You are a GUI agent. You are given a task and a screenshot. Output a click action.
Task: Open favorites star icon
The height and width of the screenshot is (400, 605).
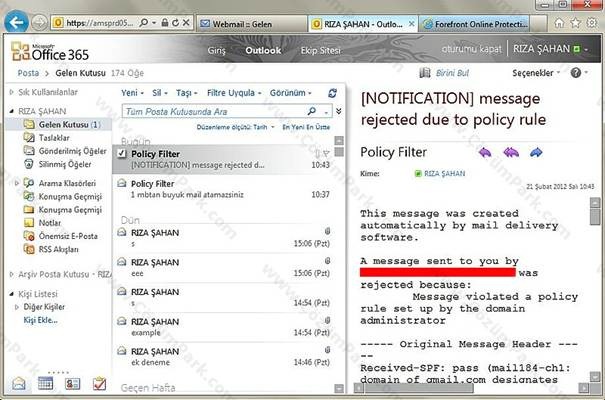click(x=575, y=23)
